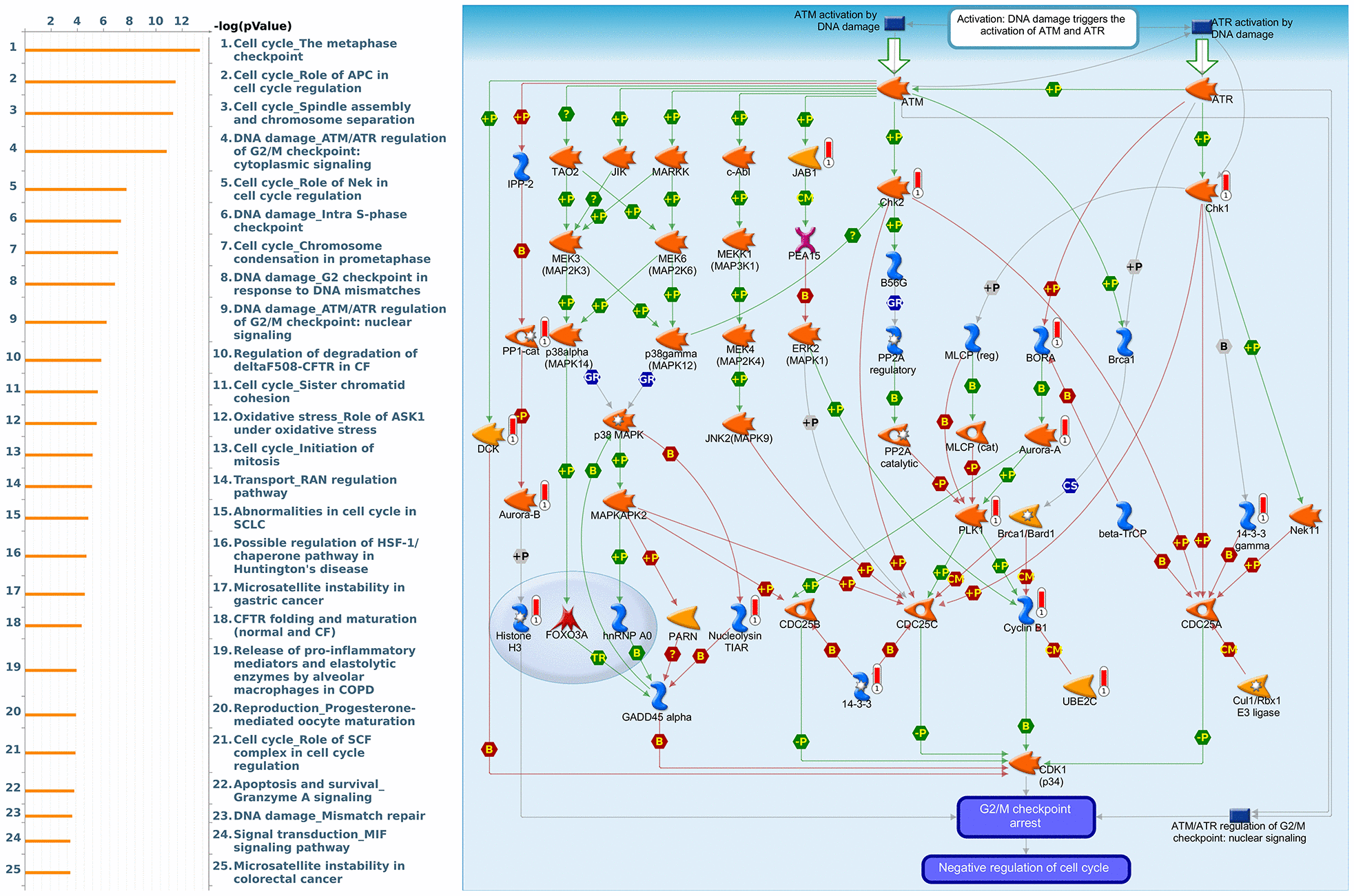This screenshot has width=1354, height=896.
Task: Select the Chk1 node icon
Action: 1202,190
